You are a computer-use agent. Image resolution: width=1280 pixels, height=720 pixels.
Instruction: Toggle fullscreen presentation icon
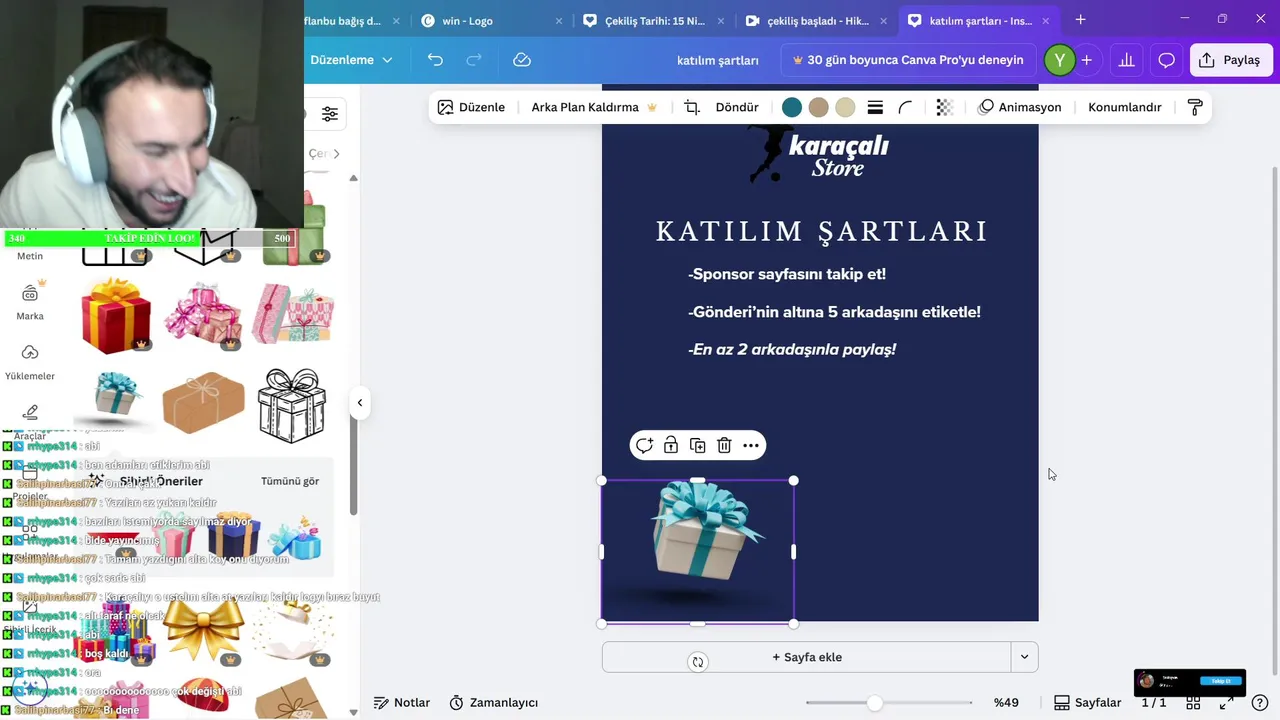1226,703
